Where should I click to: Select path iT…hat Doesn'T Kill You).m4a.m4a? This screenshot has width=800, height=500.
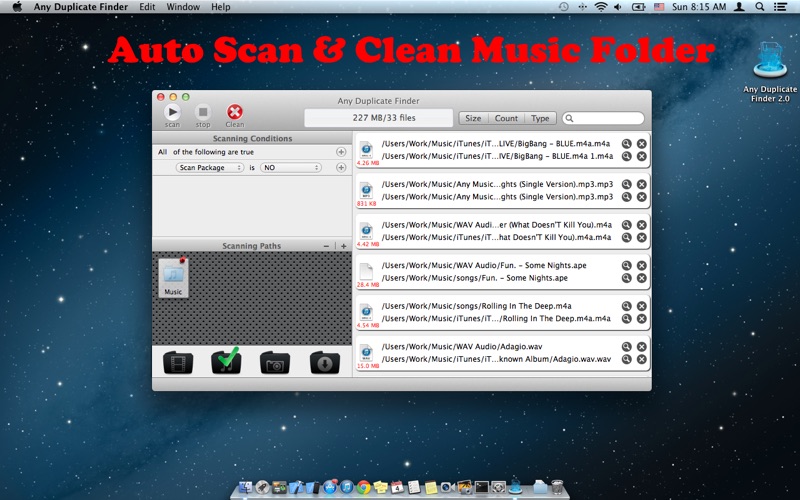pyautogui.click(x=496, y=237)
